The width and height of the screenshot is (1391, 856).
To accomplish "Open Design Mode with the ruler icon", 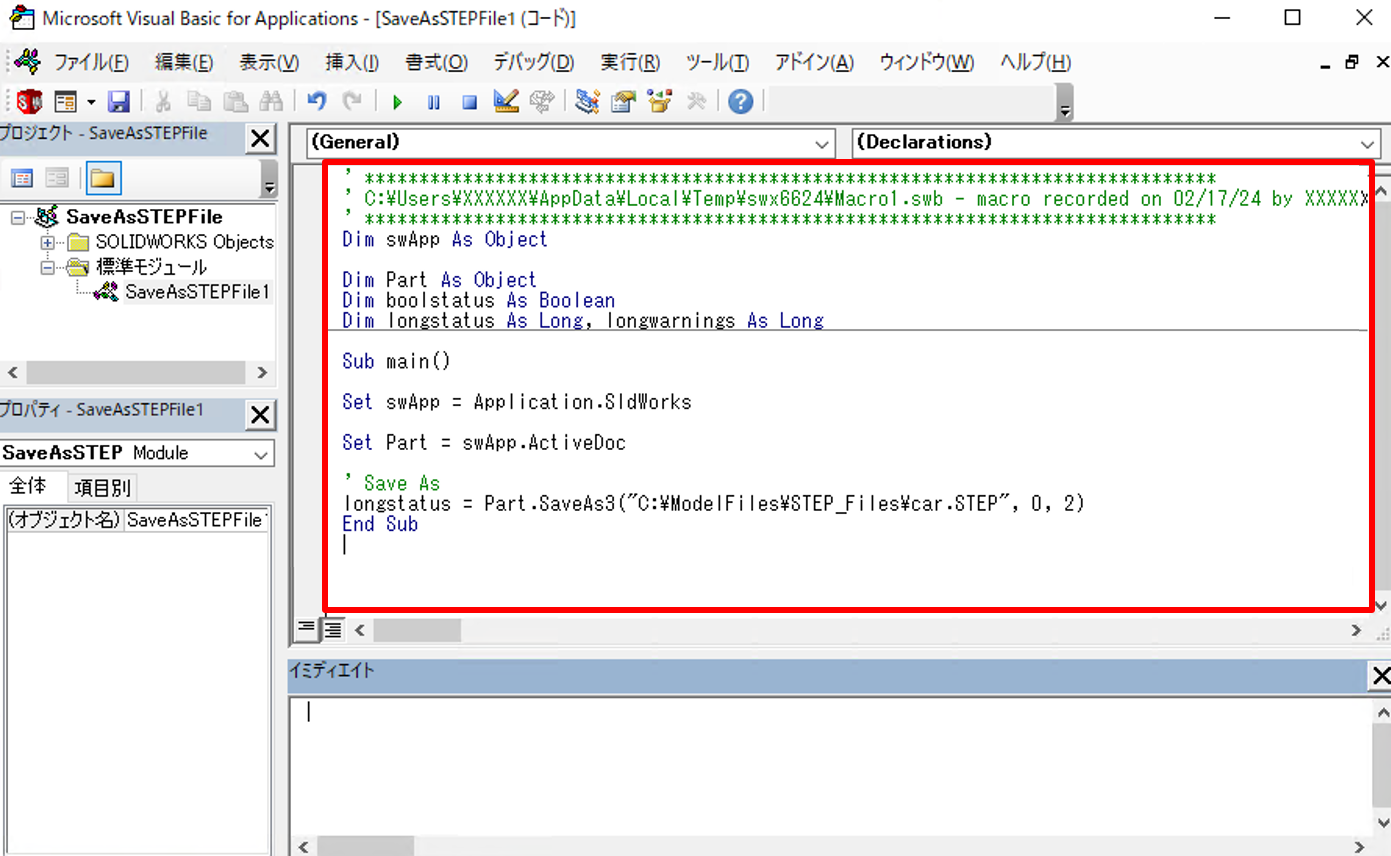I will pyautogui.click(x=506, y=101).
